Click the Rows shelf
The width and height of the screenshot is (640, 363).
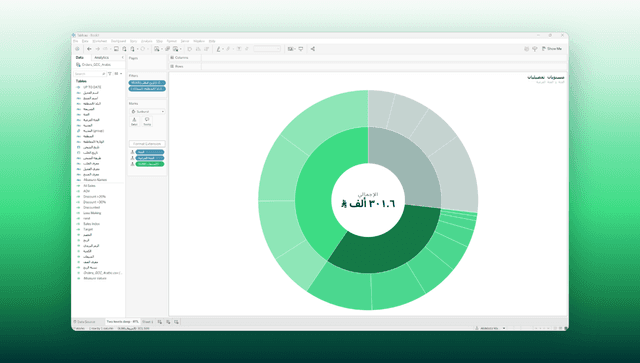pos(367,66)
